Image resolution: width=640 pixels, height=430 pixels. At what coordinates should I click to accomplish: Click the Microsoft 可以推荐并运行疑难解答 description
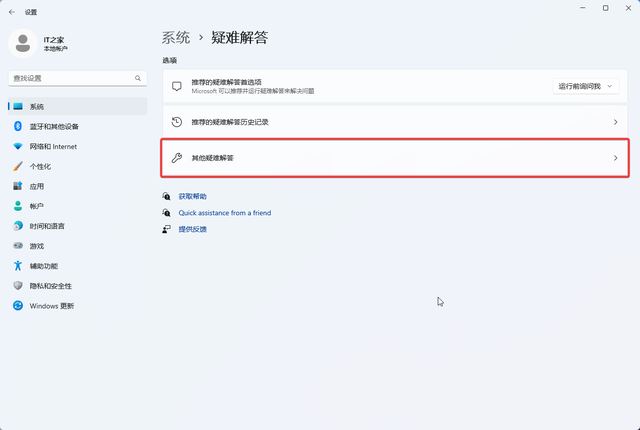(x=253, y=91)
